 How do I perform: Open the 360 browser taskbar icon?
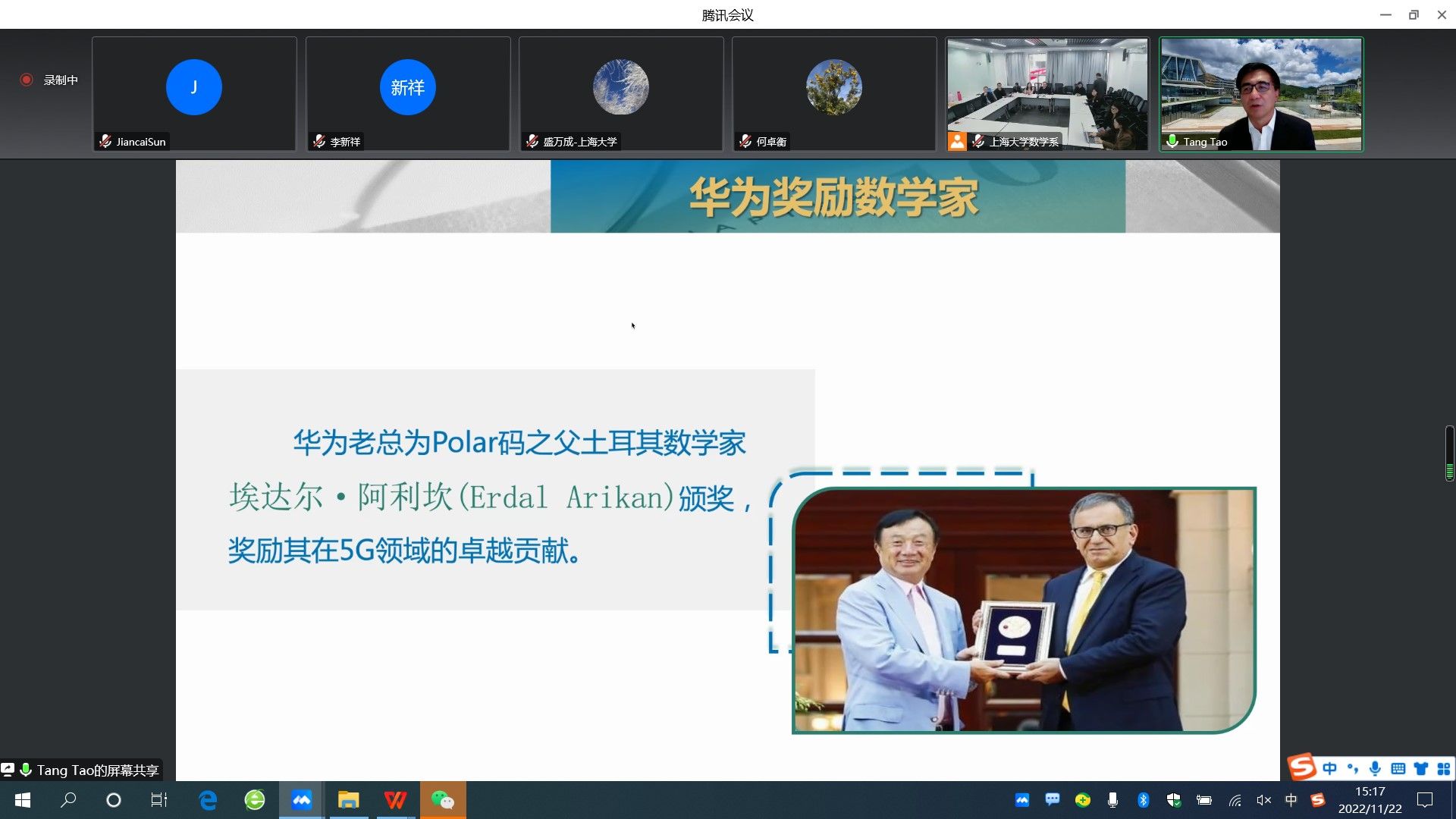(x=255, y=800)
